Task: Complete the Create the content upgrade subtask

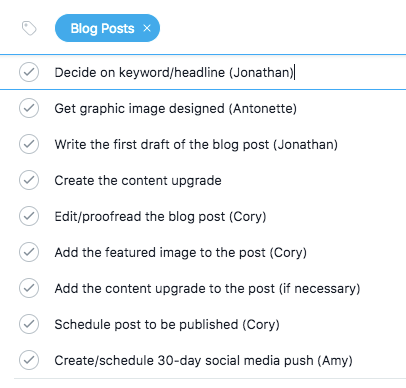Action: click(29, 180)
